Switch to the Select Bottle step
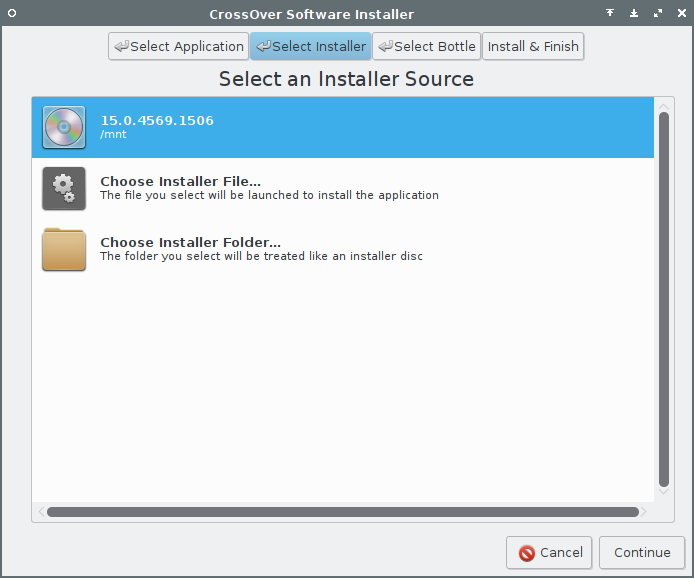The image size is (694, 578). point(427,46)
